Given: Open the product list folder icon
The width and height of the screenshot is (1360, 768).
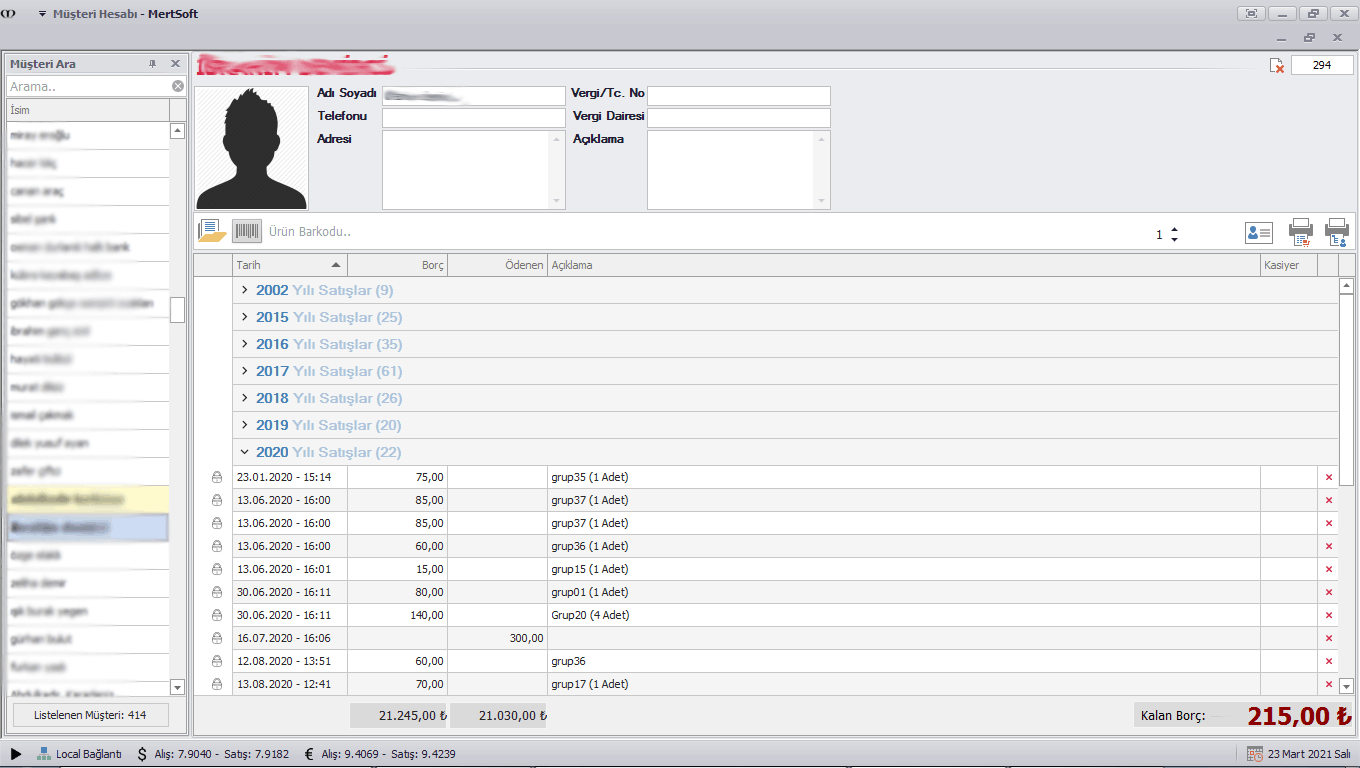Looking at the screenshot, I should (212, 232).
